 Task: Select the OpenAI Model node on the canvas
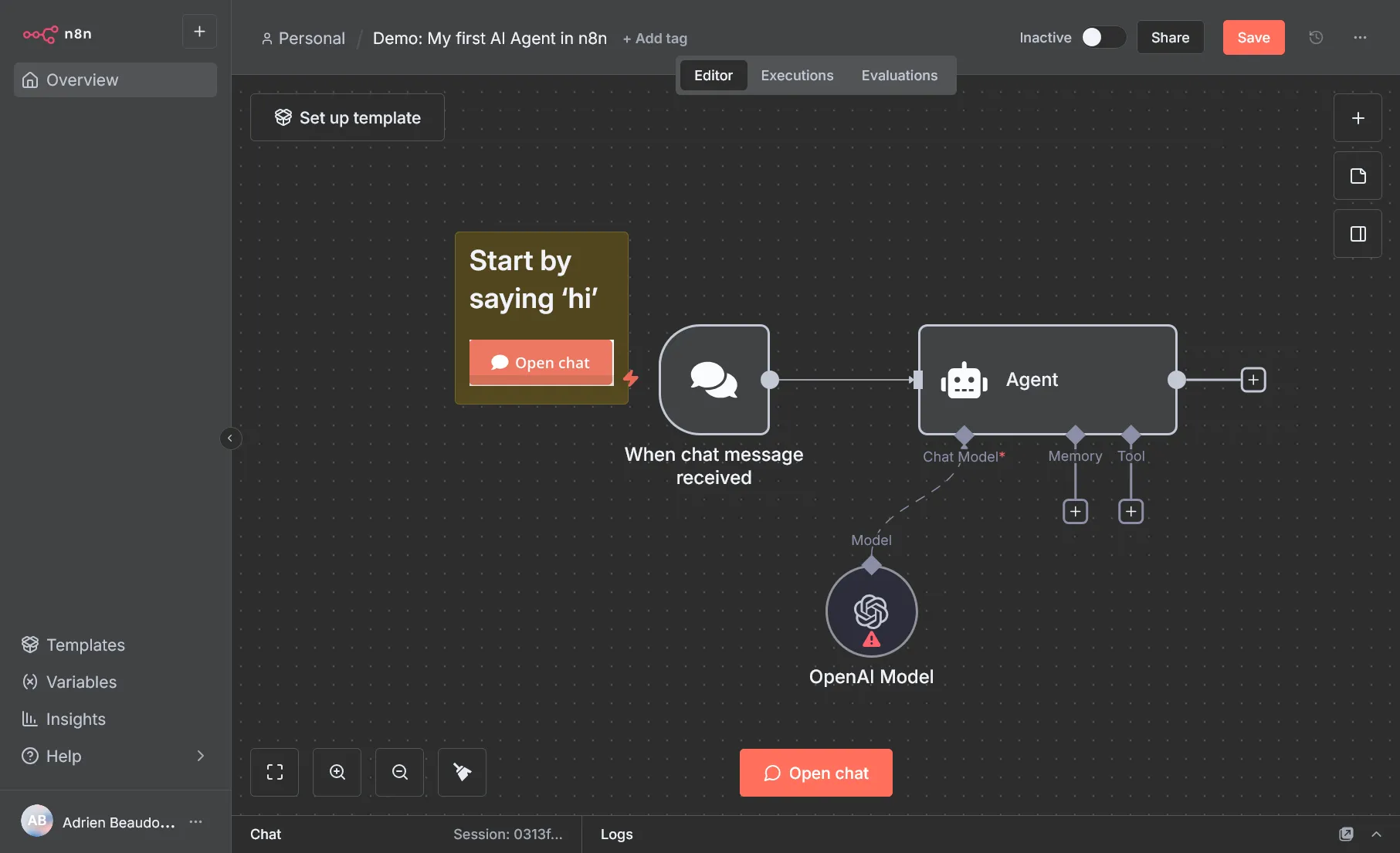coord(871,611)
